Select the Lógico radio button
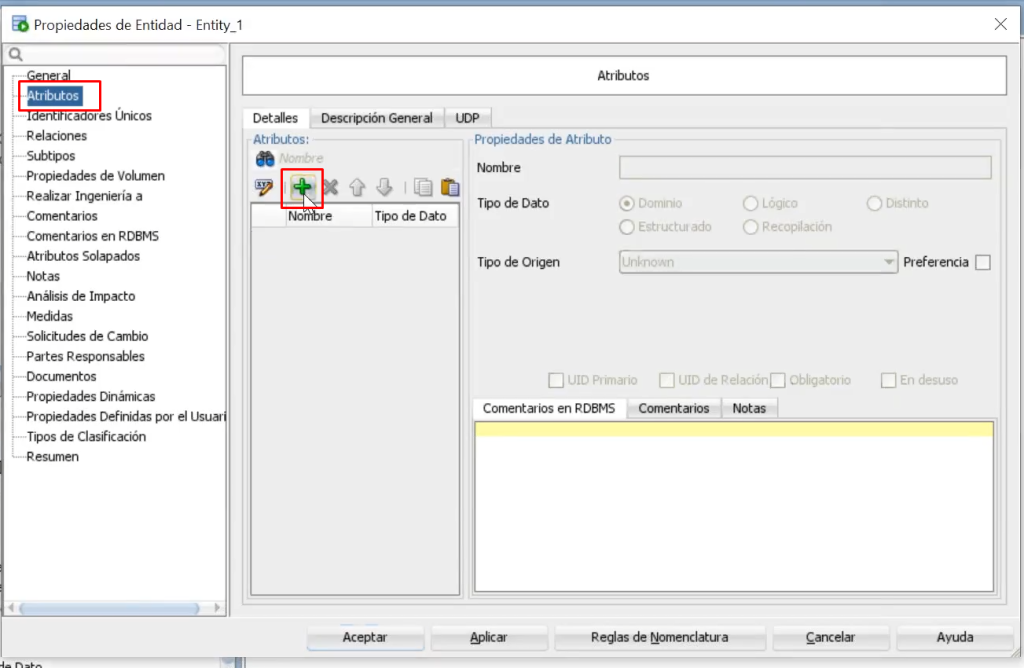This screenshot has width=1024, height=668. pyautogui.click(x=750, y=204)
